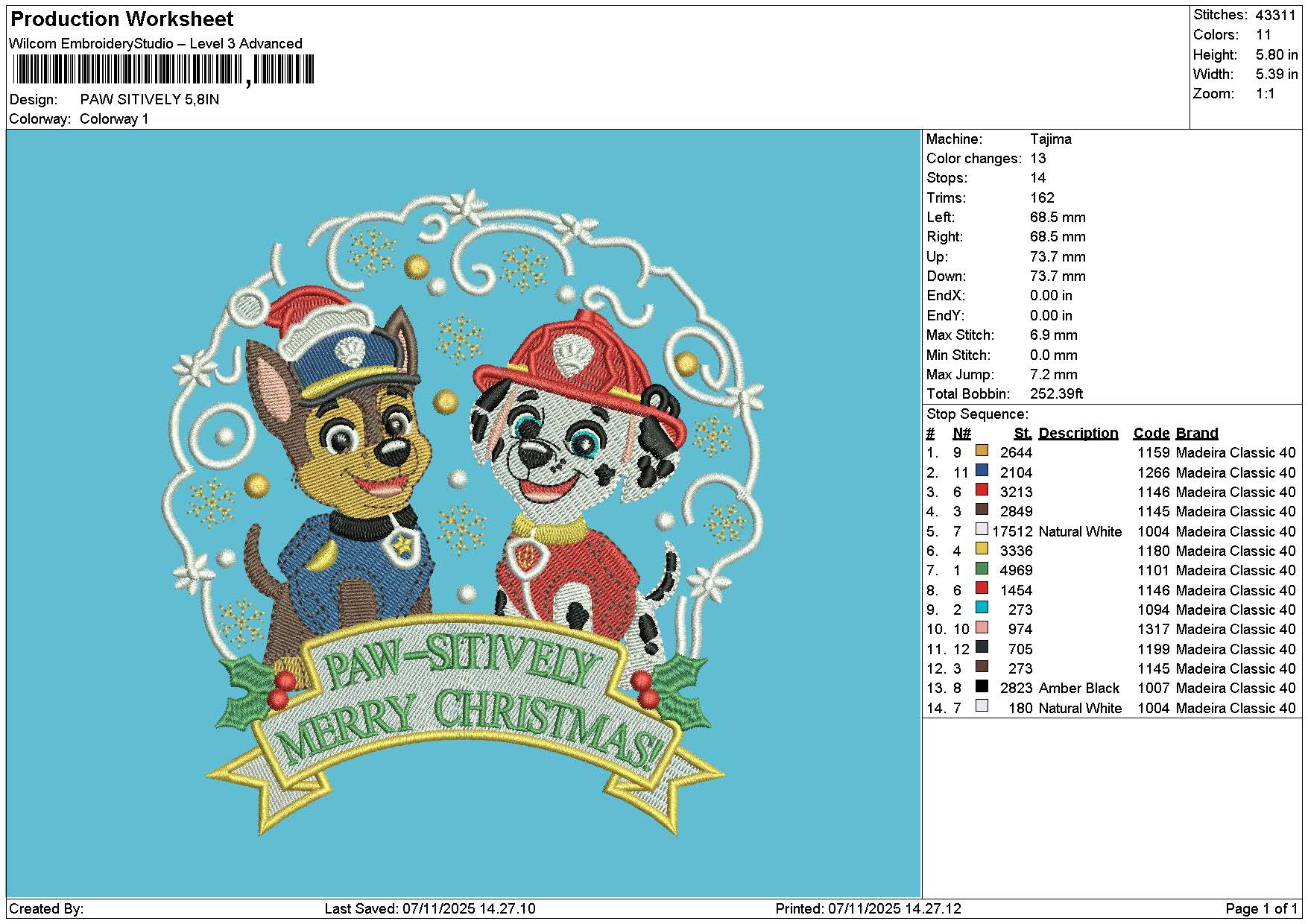The width and height of the screenshot is (1308, 924).
Task: Select stitch count 3213 in stop 3
Action: click(x=1017, y=493)
